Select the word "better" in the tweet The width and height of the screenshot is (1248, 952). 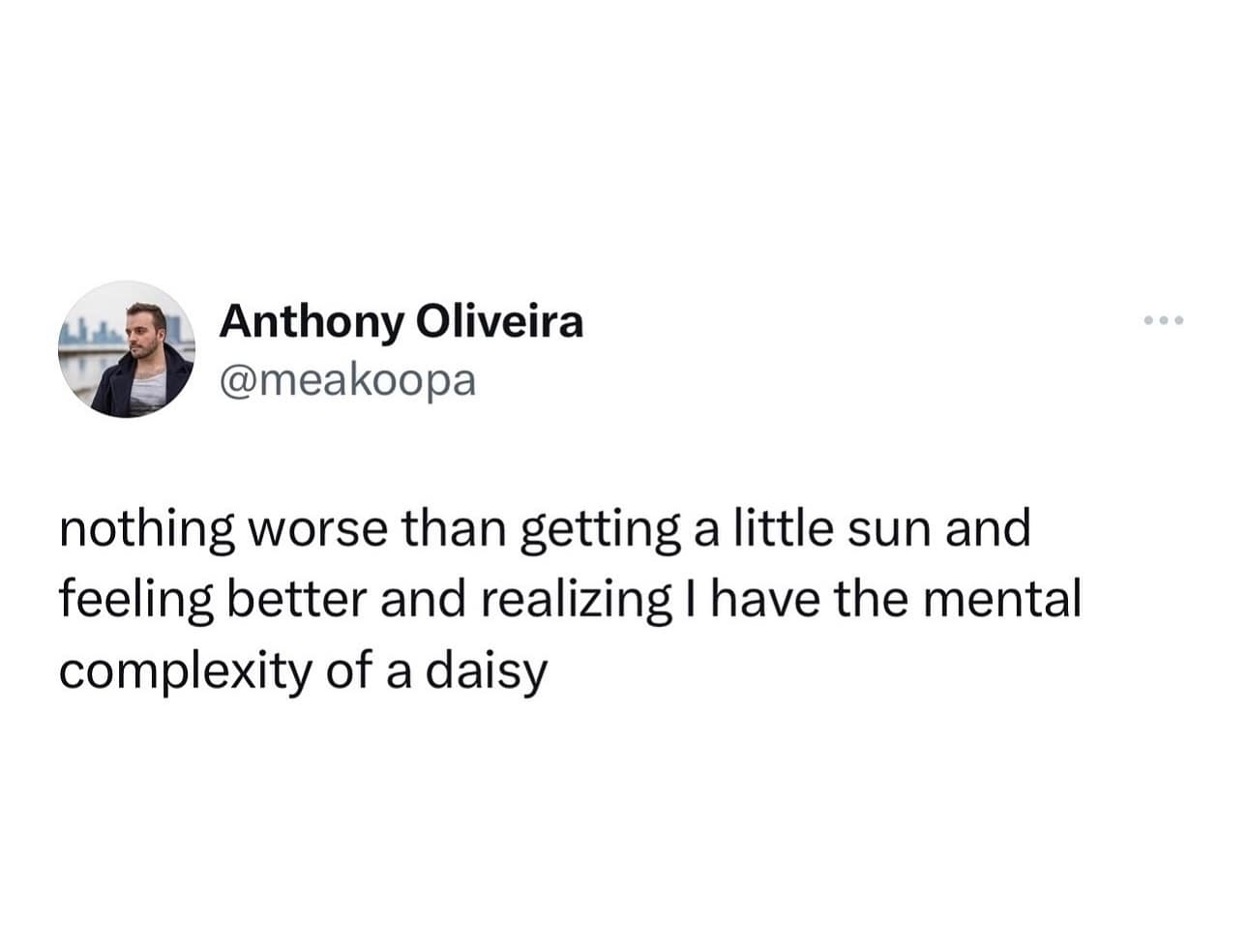click(297, 600)
